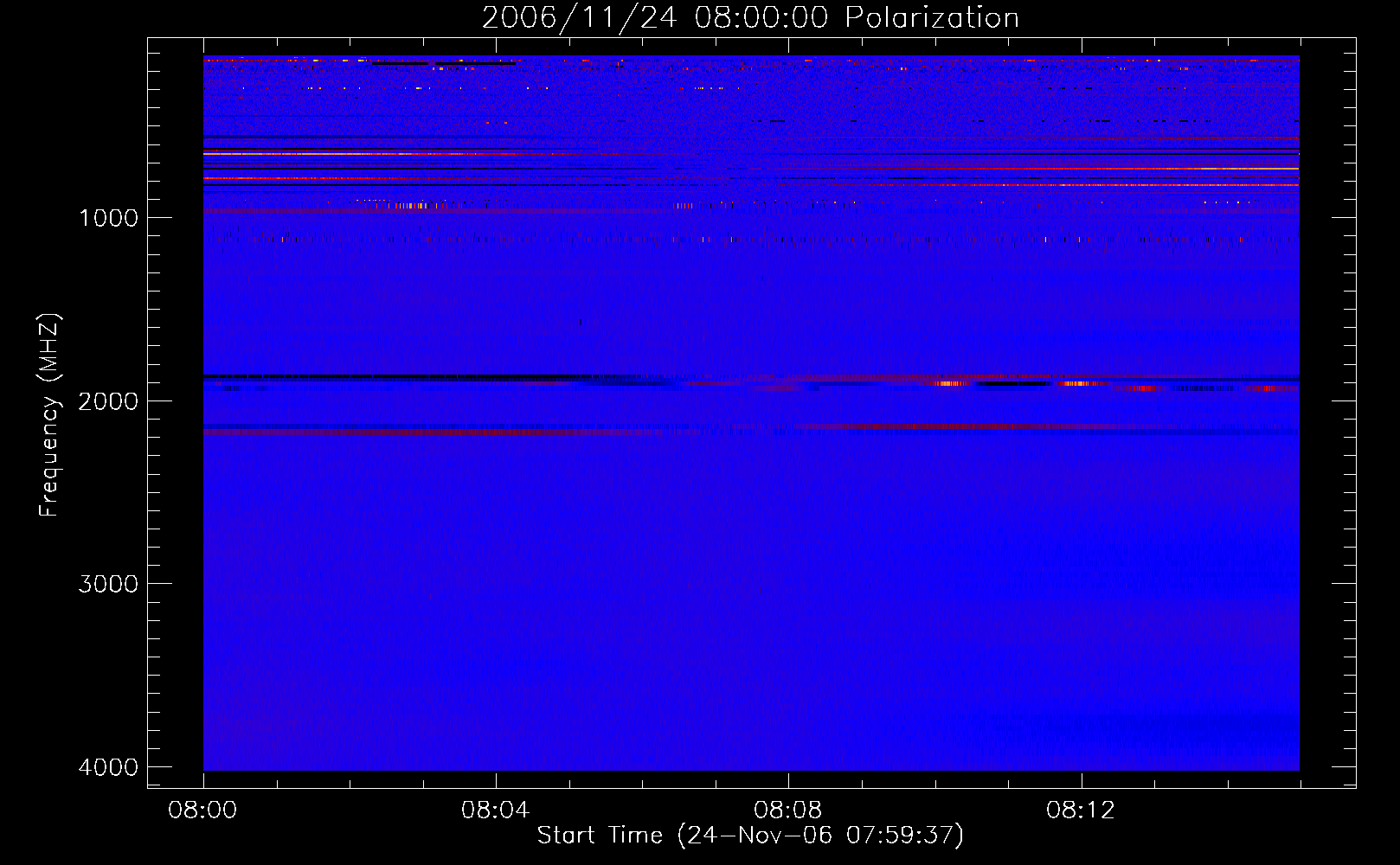Click the 2000 frequency tick label
This screenshot has height=865, width=1400.
pos(108,401)
